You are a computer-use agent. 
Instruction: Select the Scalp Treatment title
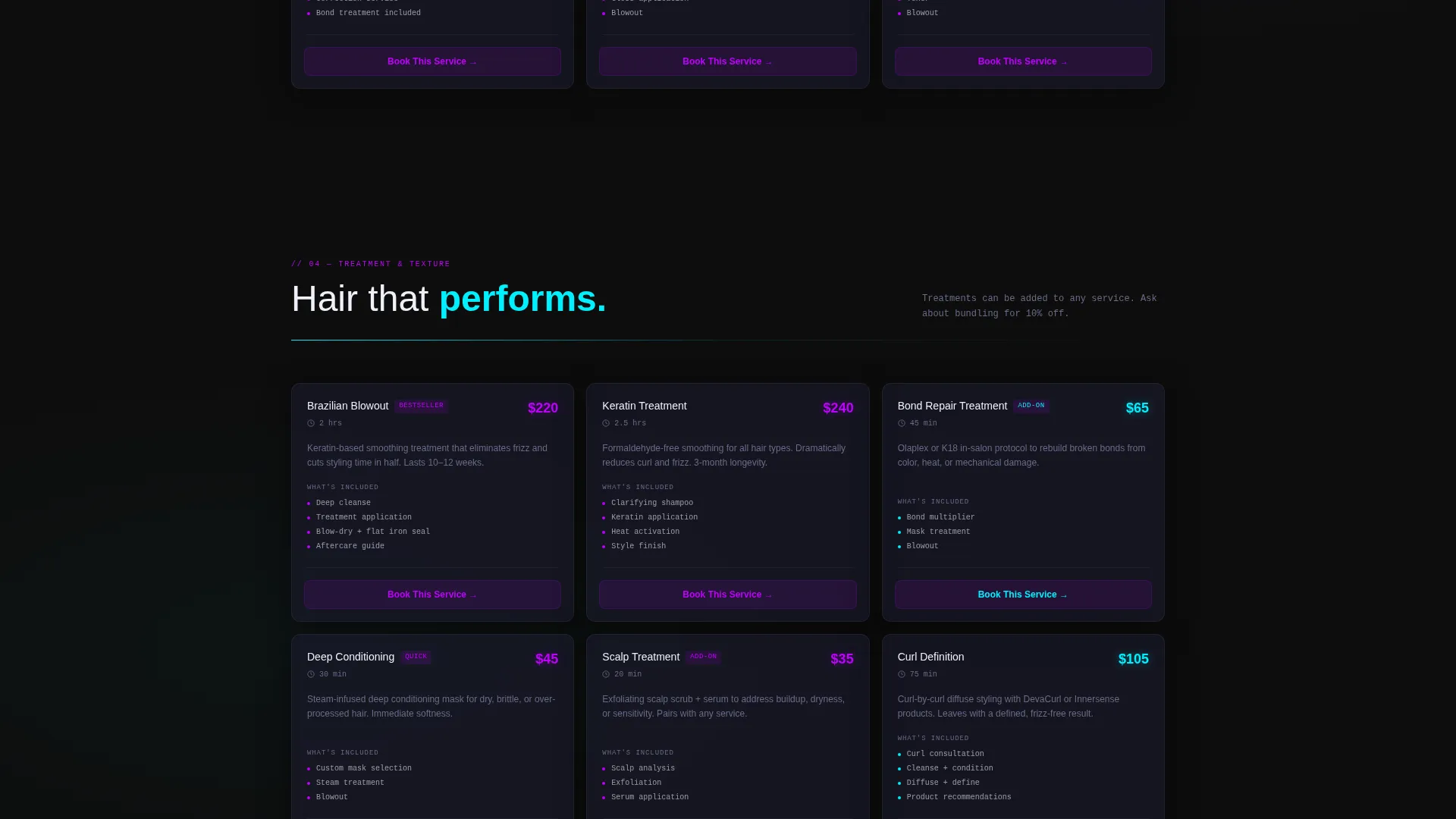pyautogui.click(x=641, y=657)
